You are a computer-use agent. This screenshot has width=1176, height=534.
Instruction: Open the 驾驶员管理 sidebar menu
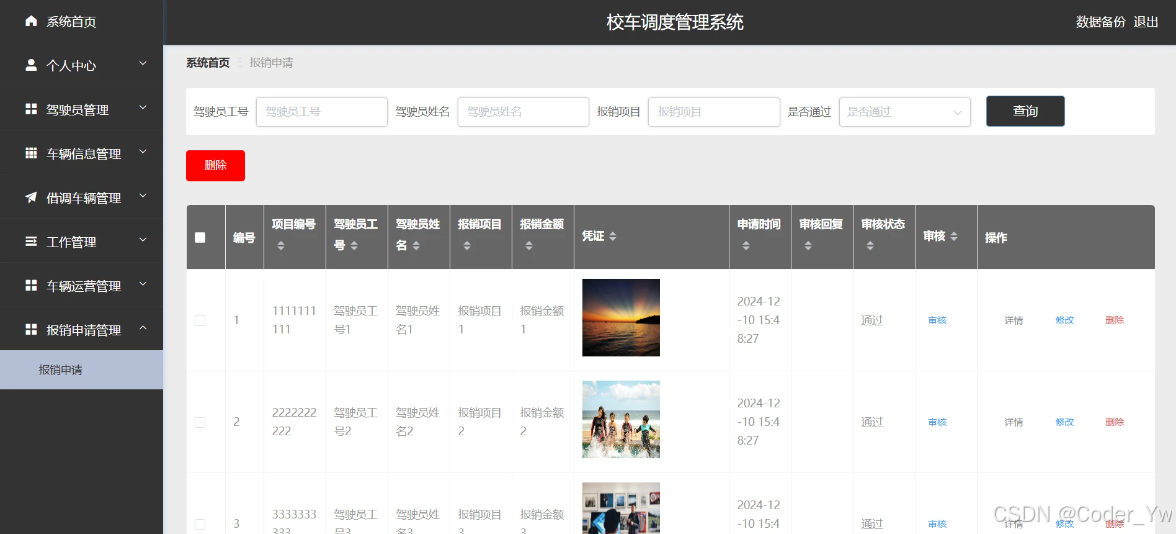(82, 110)
